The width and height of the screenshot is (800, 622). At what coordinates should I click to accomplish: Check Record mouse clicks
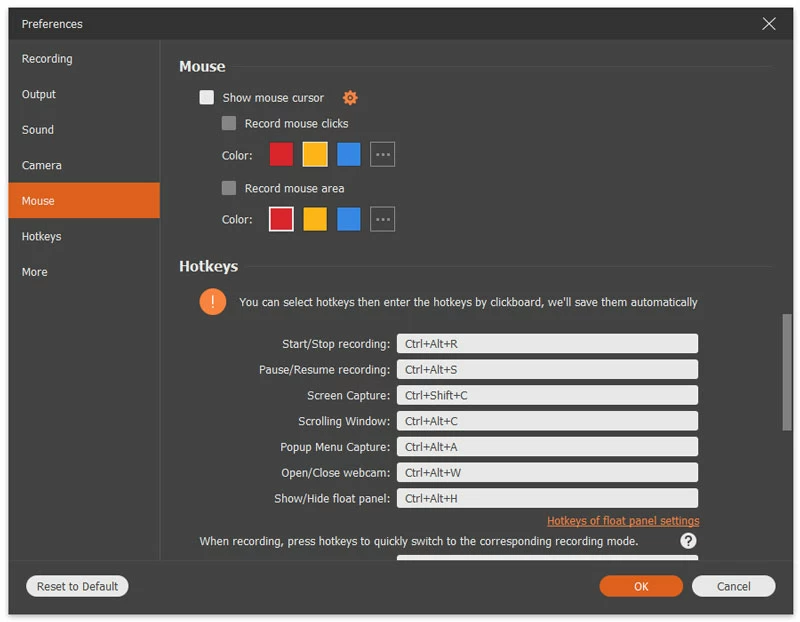pyautogui.click(x=228, y=122)
